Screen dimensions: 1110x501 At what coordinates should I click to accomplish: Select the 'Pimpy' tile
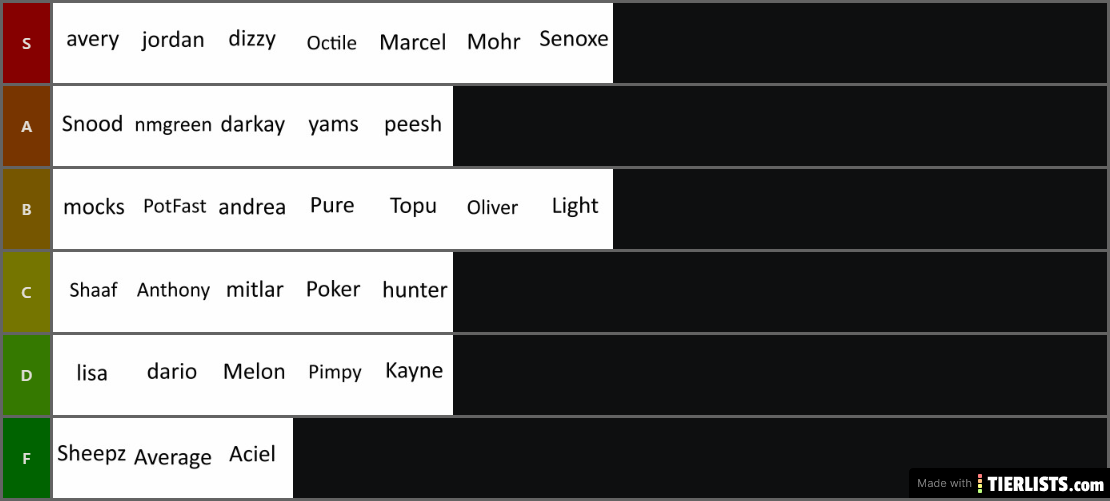click(x=333, y=375)
